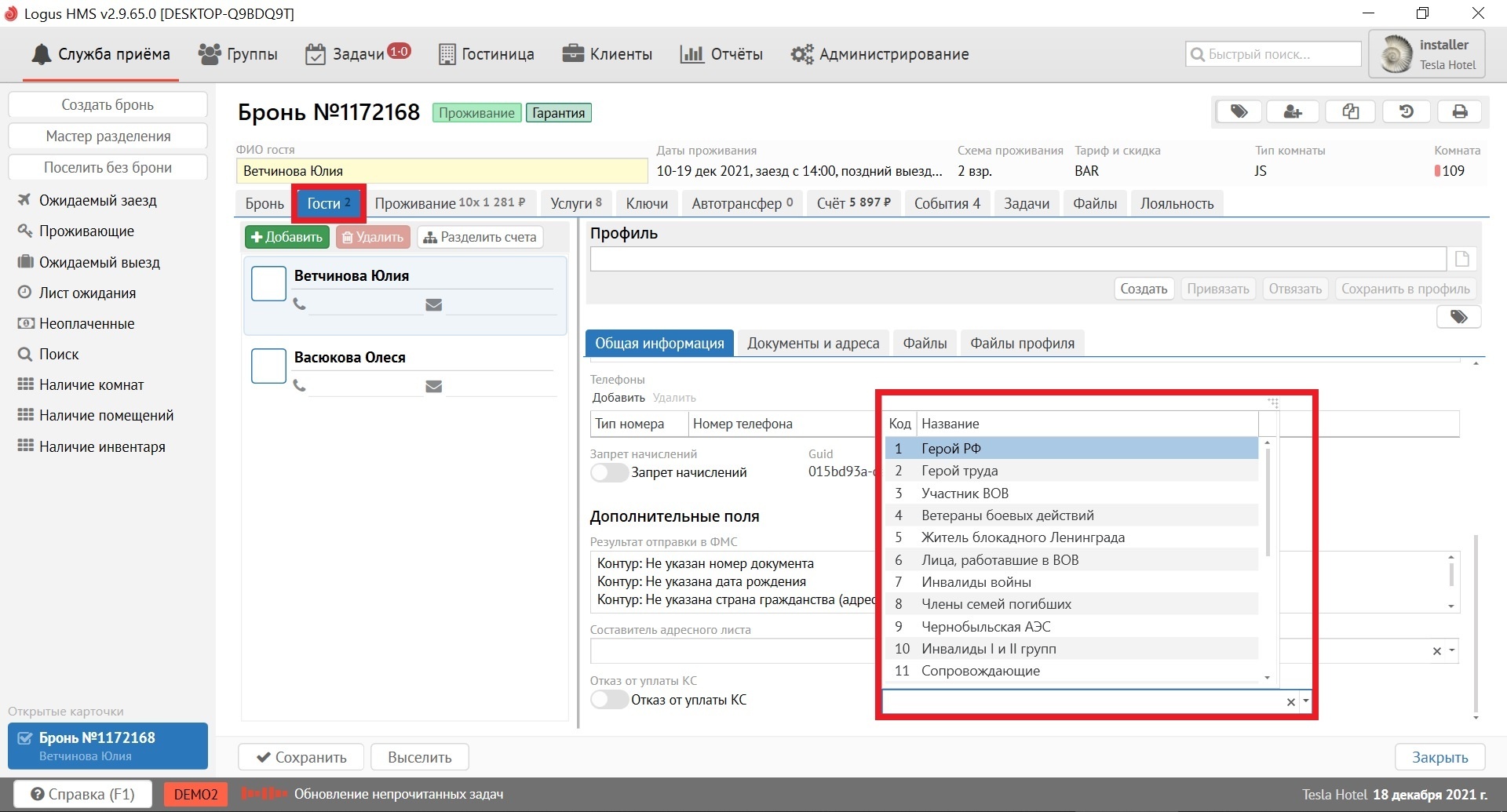Click the copy booking icon

coord(1350,111)
